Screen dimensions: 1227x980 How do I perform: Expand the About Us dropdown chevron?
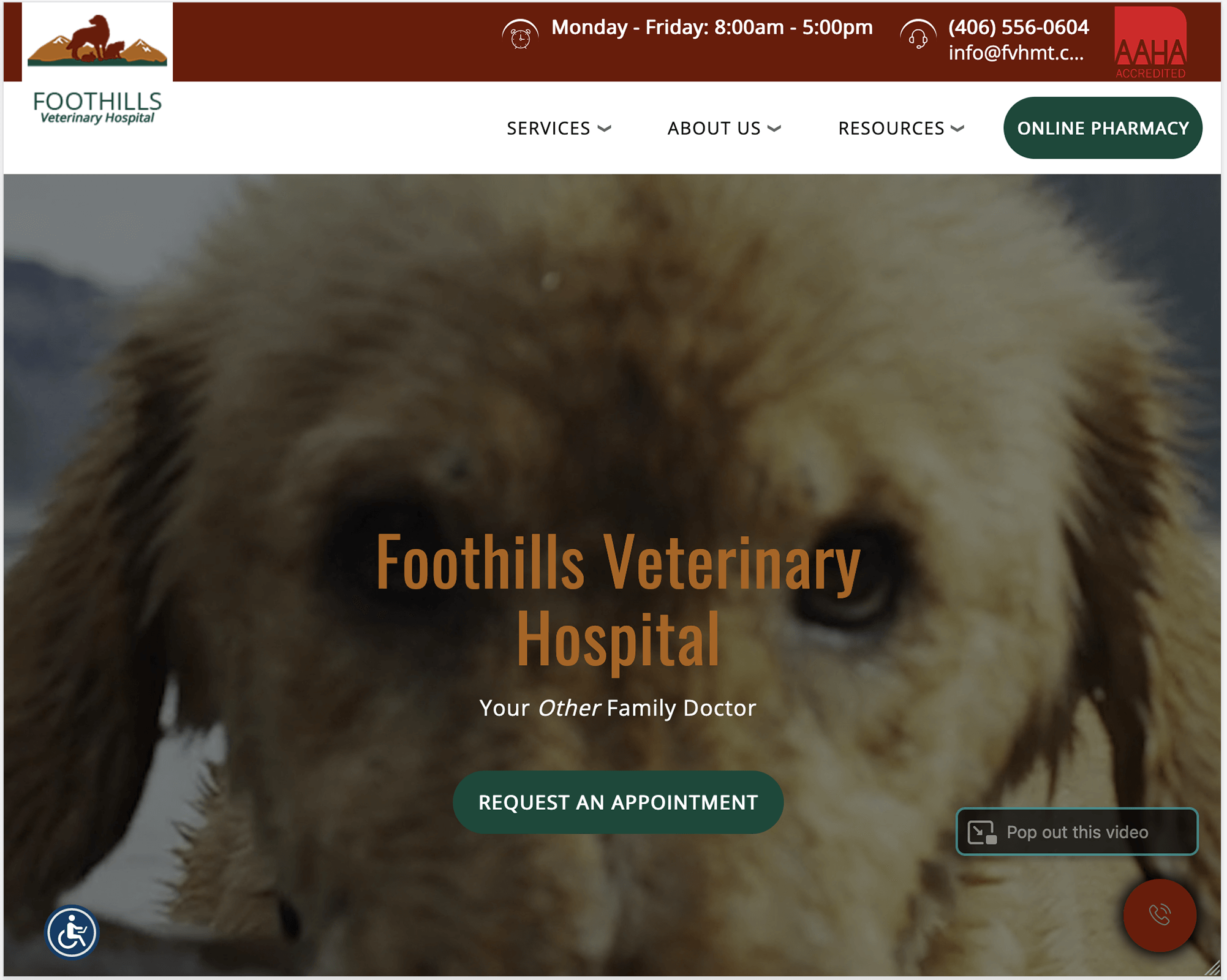[774, 129]
